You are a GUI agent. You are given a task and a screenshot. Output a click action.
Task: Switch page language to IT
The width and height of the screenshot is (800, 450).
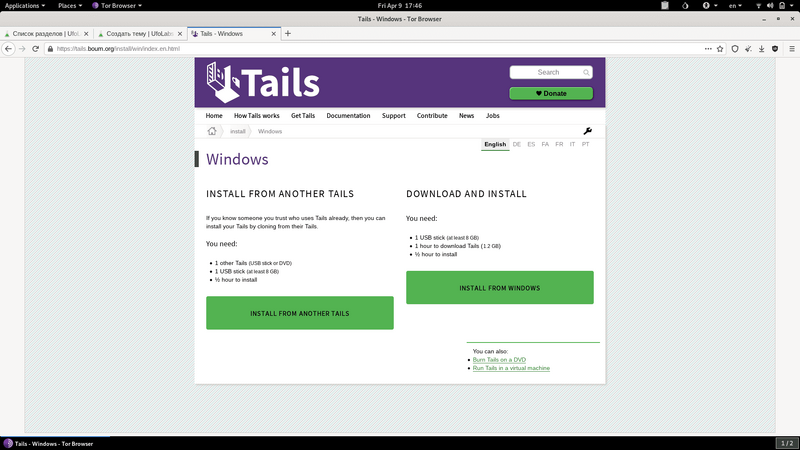[572, 144]
